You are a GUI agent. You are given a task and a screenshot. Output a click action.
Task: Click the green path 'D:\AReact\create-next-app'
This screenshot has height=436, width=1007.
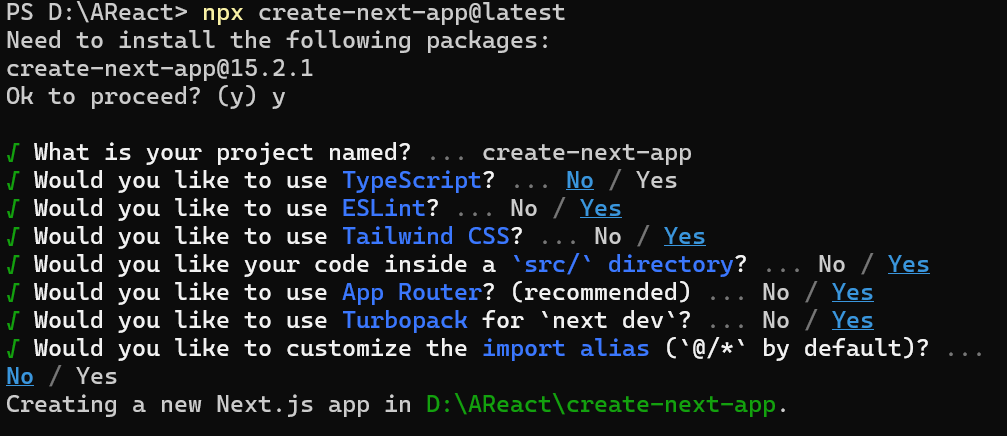pos(601,405)
